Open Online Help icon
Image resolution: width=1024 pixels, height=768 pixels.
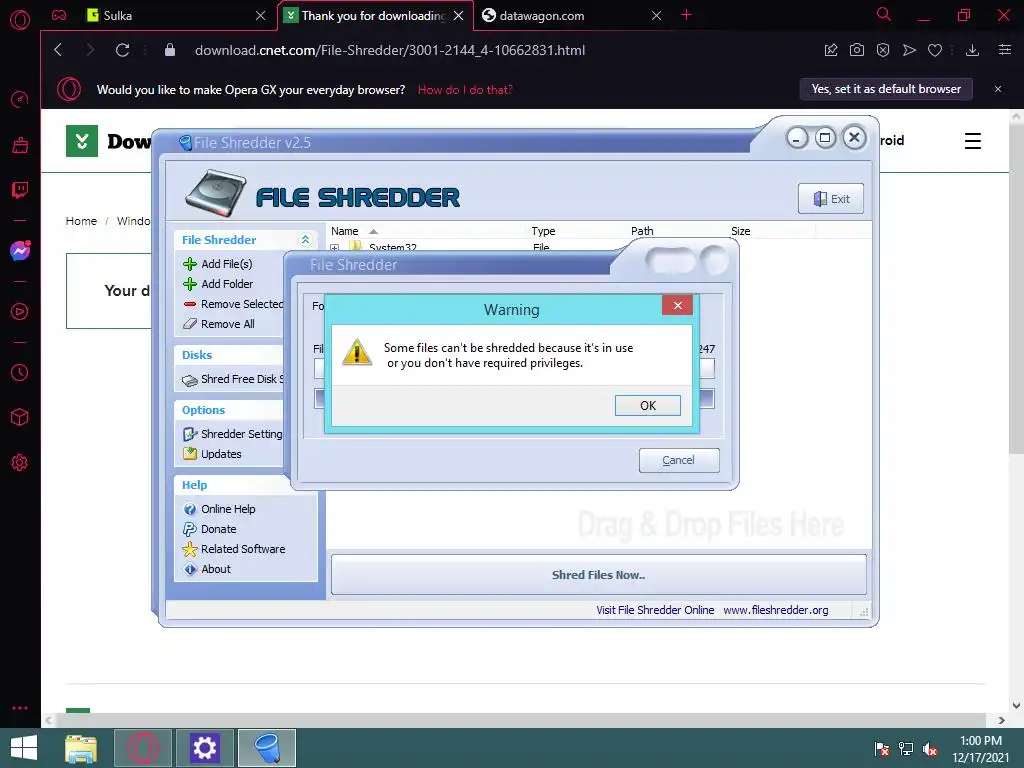pyautogui.click(x=190, y=509)
